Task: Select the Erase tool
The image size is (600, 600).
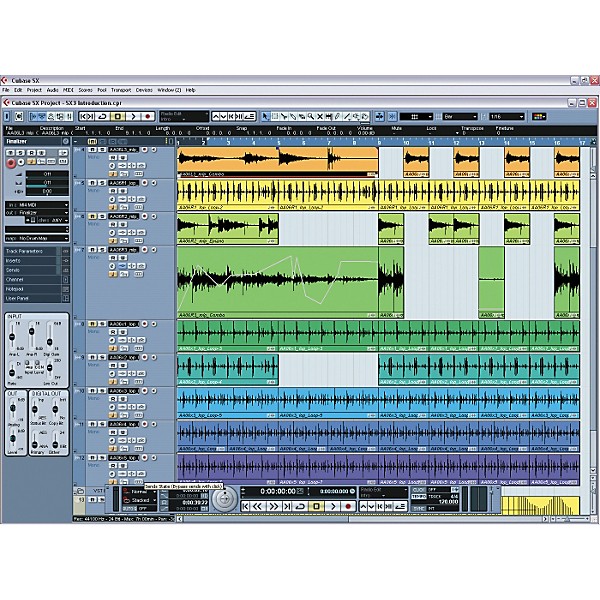Action: tap(302, 117)
